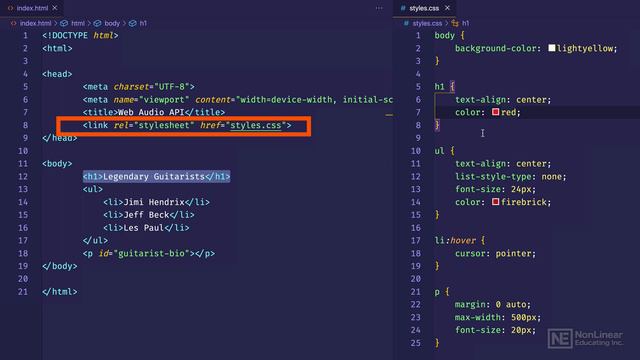Click the Jimi Hendrix list item line
Viewport: 640px width, 360px height.
[156, 202]
